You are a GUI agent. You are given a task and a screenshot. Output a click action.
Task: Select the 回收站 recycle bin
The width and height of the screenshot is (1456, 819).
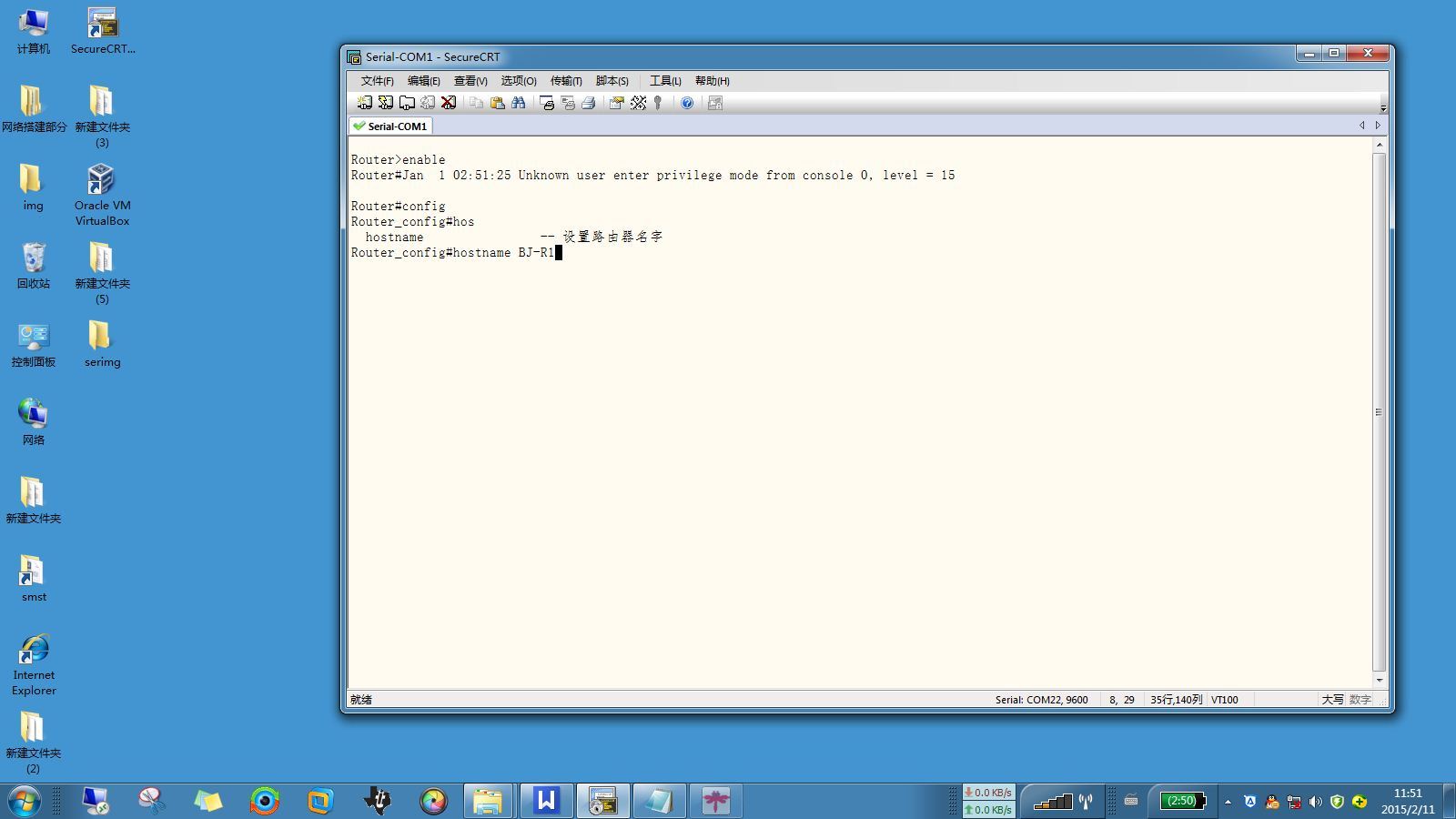[34, 265]
